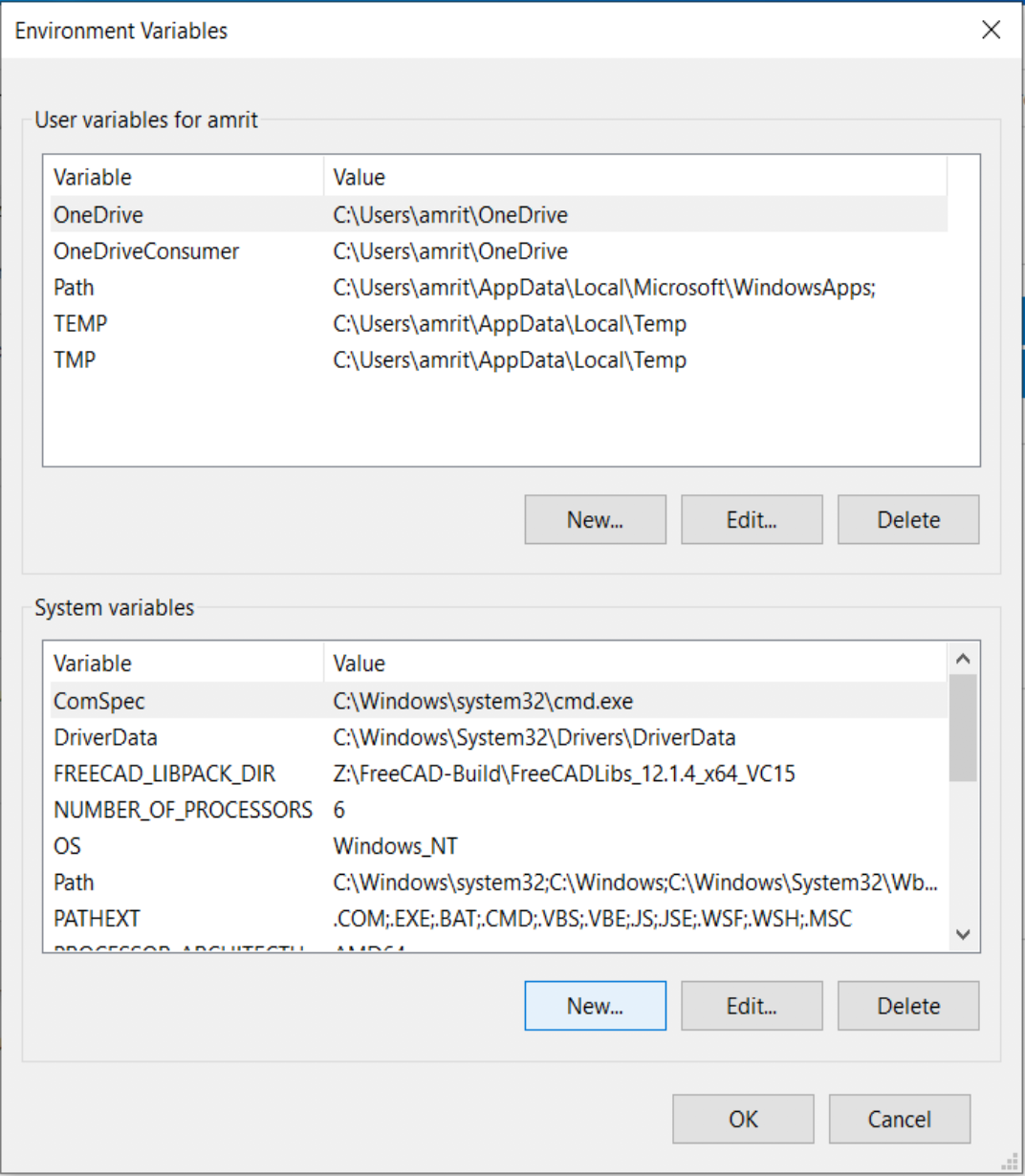Select the NUMBER_OF_PROCESSORS system variable
The width and height of the screenshot is (1025, 1176).
click(183, 810)
